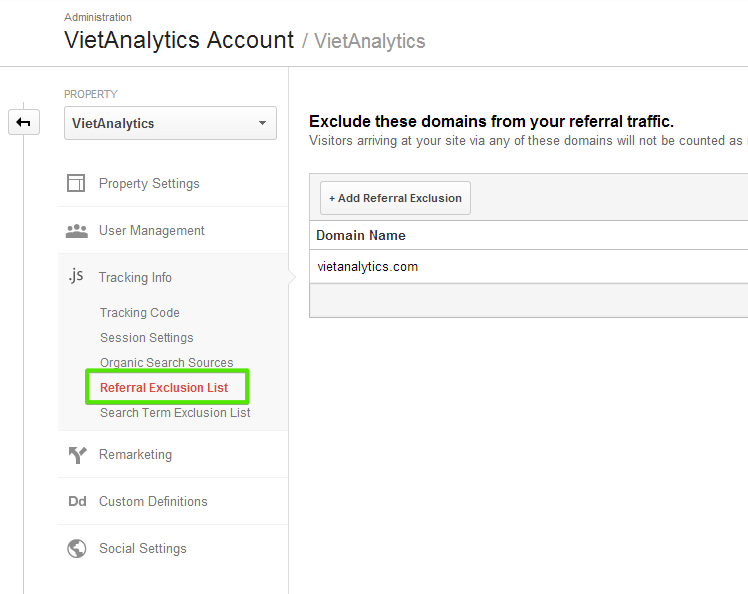Click the Social Settings globe icon
748x594 pixels.
[x=76, y=548]
